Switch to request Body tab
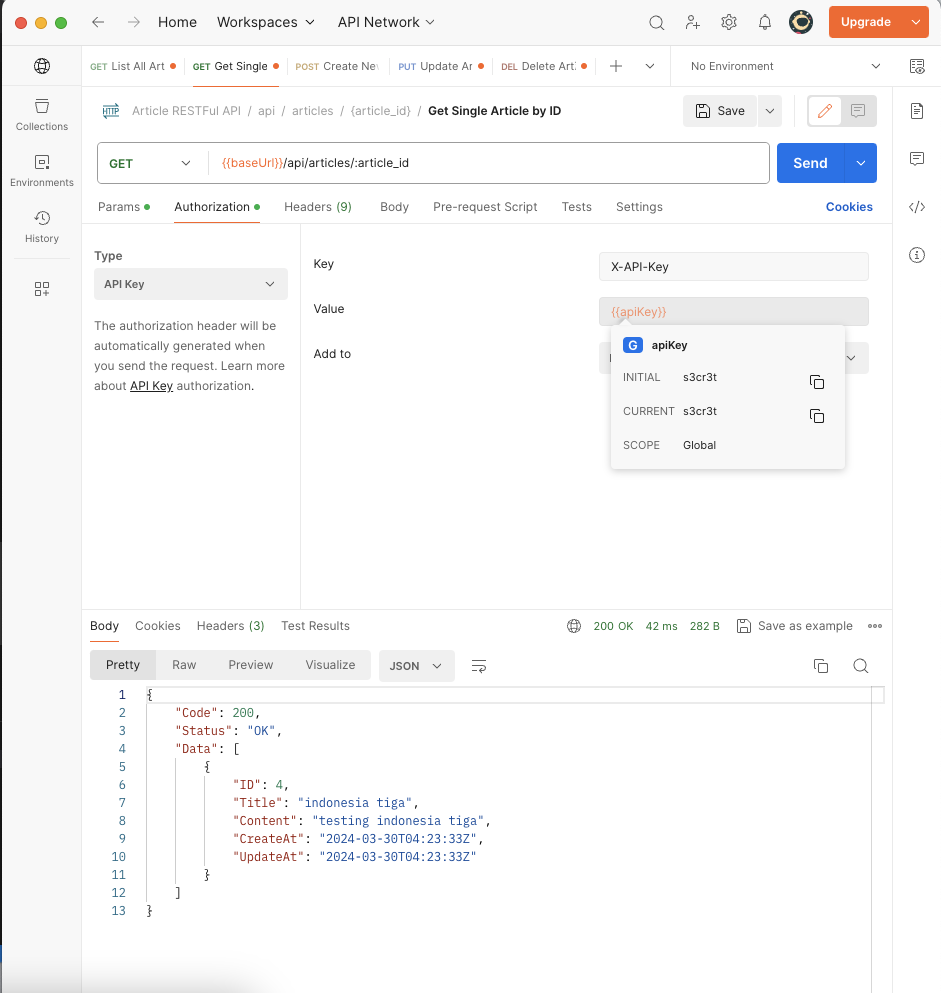The height and width of the screenshot is (993, 941). [395, 207]
